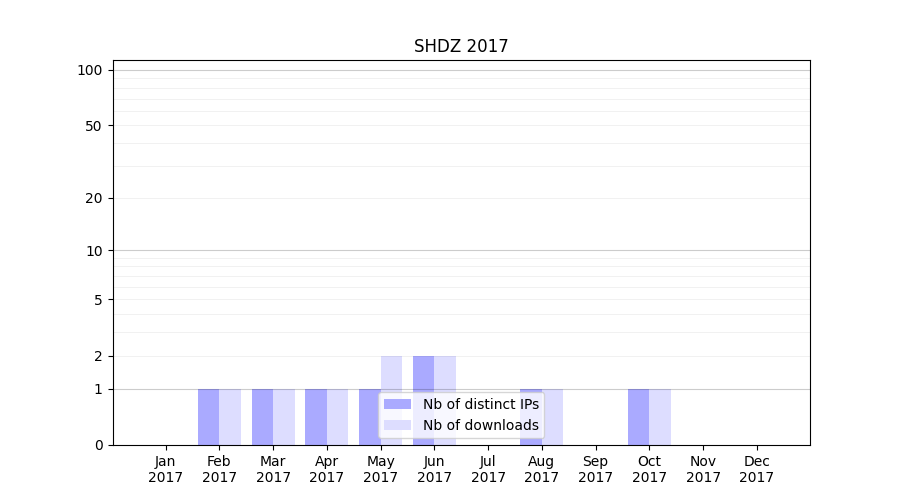Click the Aug 2017 downloads bar

553,417
